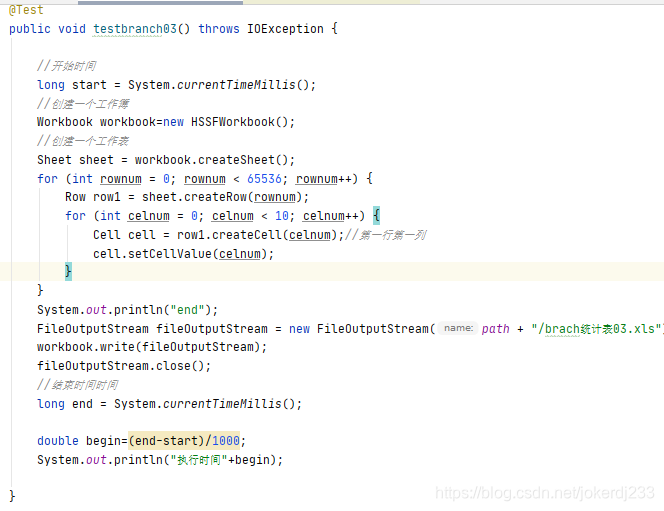Click the number 10 in celnum loop
The height and width of the screenshot is (511, 664).
pyautogui.click(x=282, y=216)
